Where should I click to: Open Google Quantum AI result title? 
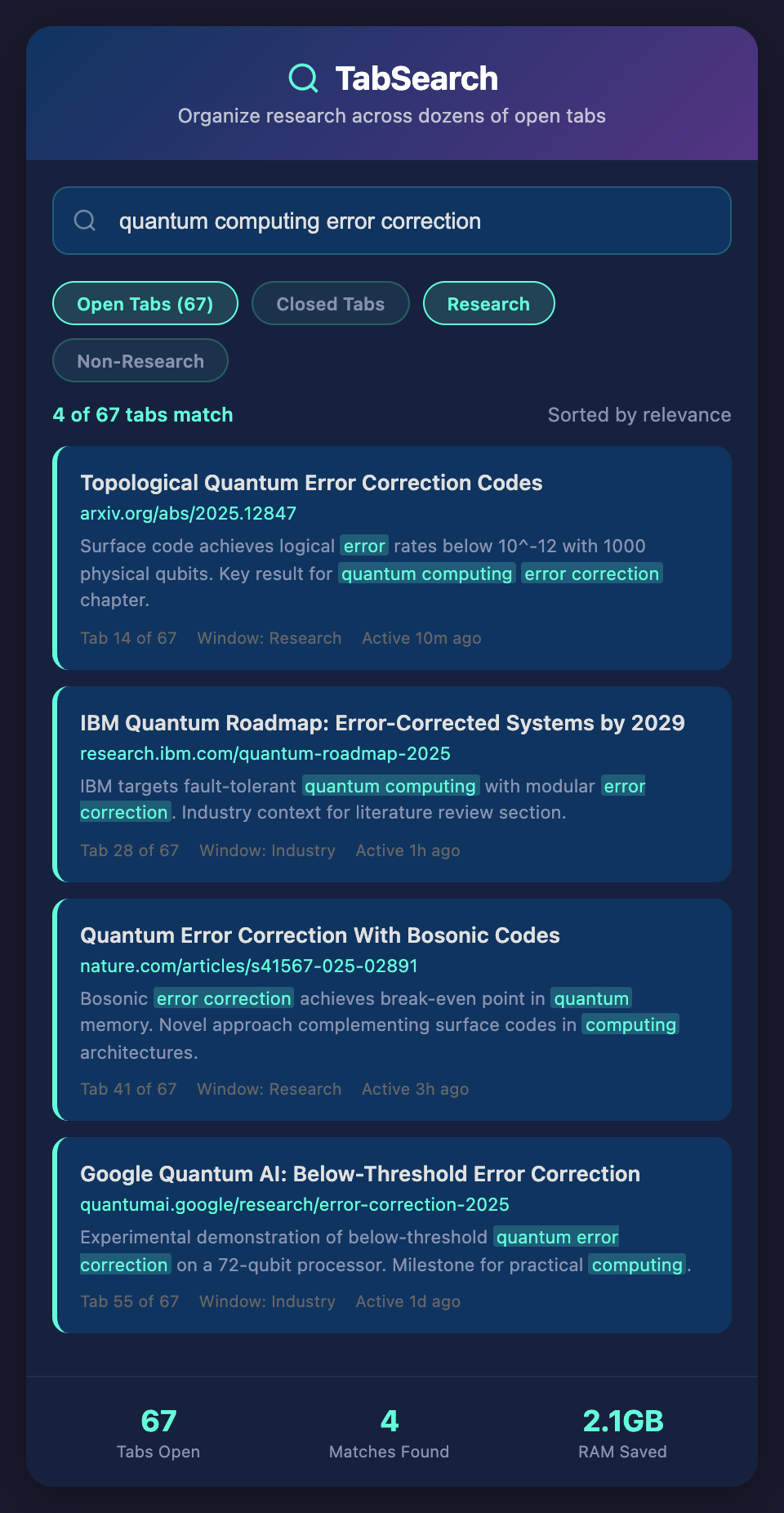pyautogui.click(x=360, y=1174)
